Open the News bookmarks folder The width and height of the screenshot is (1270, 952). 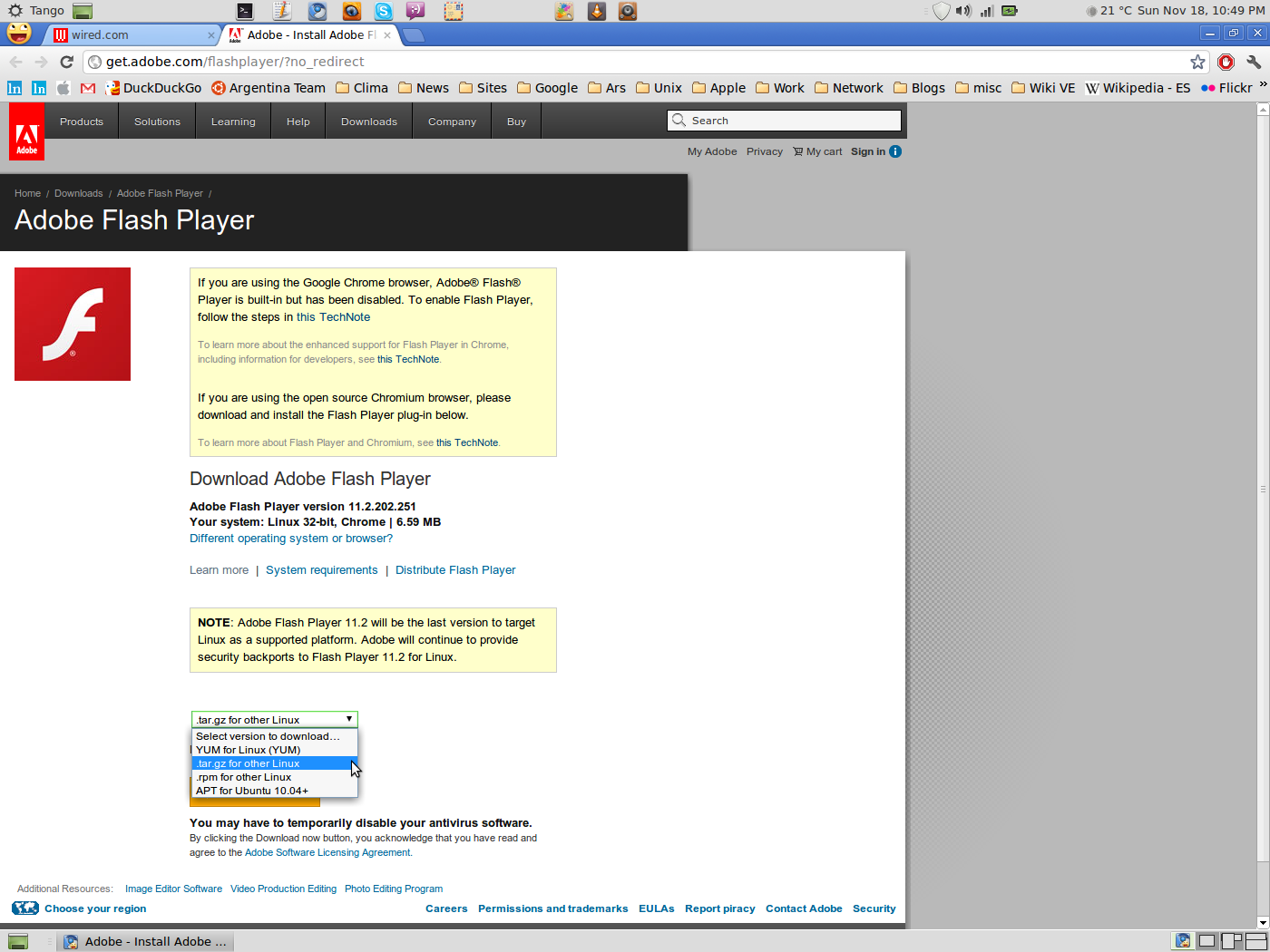point(424,88)
